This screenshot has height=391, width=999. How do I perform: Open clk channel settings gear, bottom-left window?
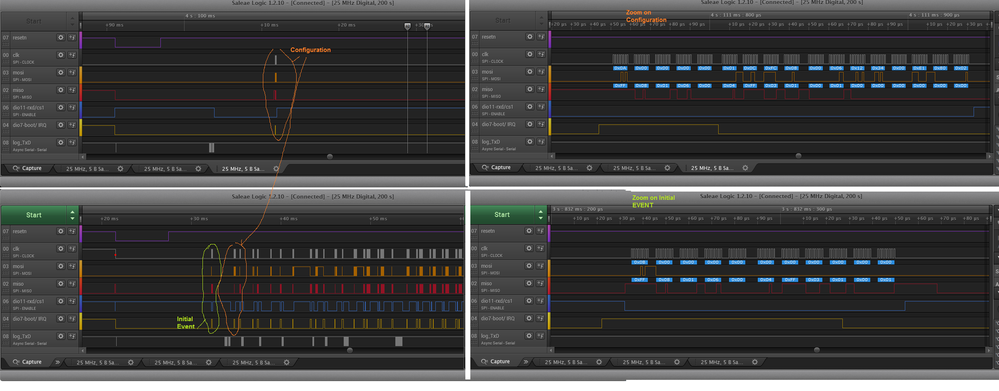[61, 248]
